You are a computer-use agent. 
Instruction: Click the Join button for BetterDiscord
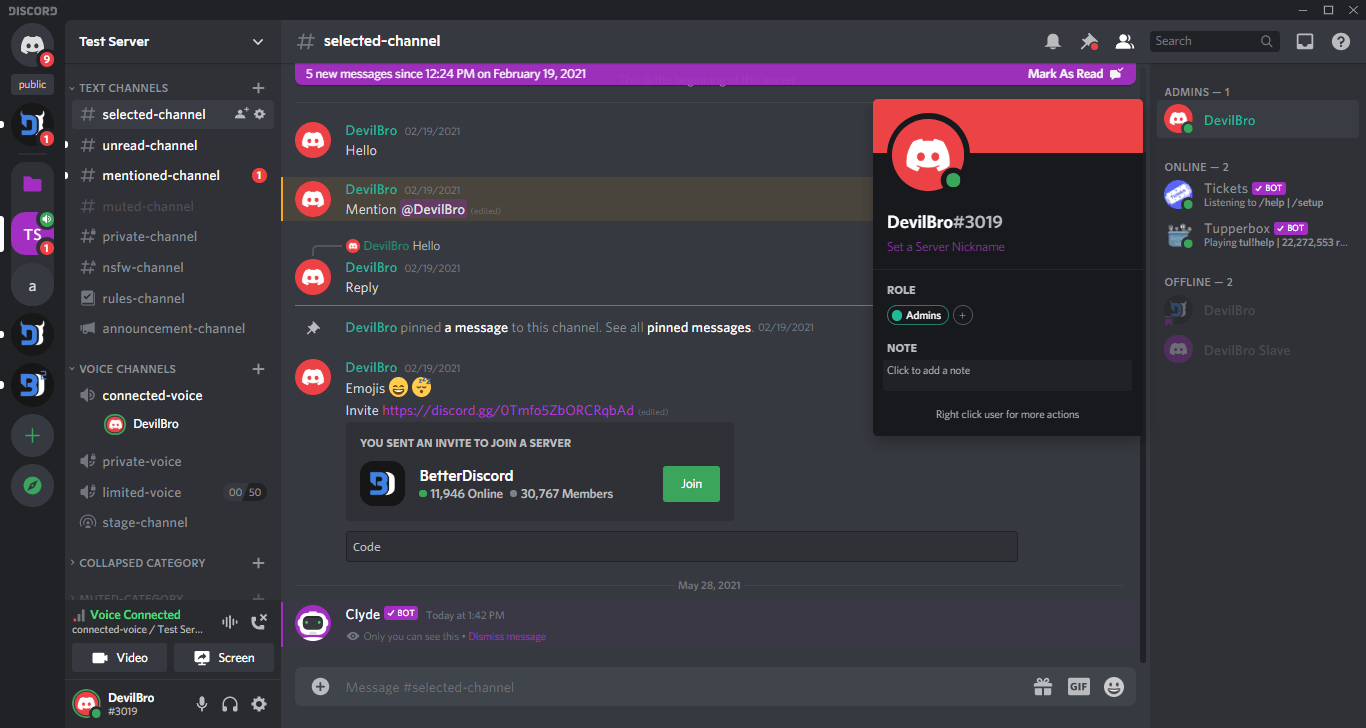[691, 483]
